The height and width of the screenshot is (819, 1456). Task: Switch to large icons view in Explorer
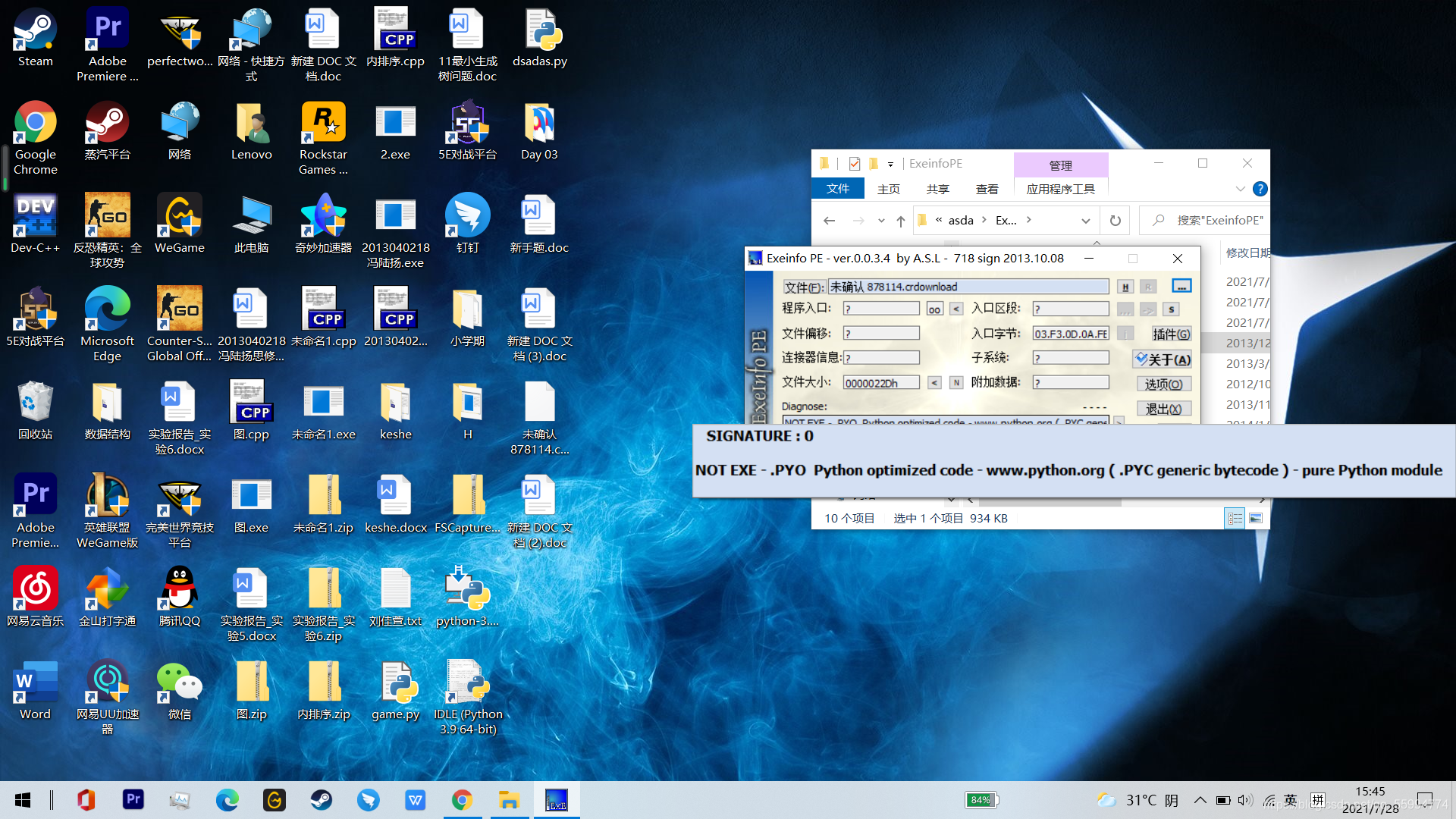tap(1256, 519)
